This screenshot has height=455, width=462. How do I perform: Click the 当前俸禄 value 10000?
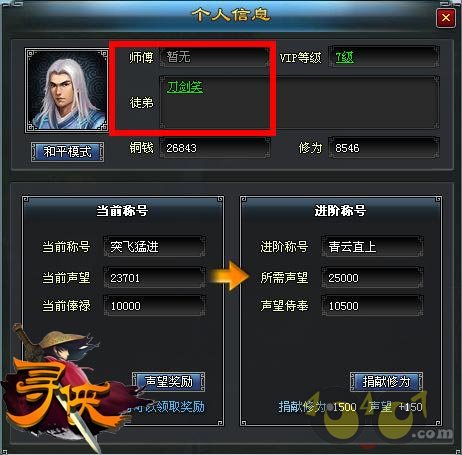pyautogui.click(x=154, y=305)
